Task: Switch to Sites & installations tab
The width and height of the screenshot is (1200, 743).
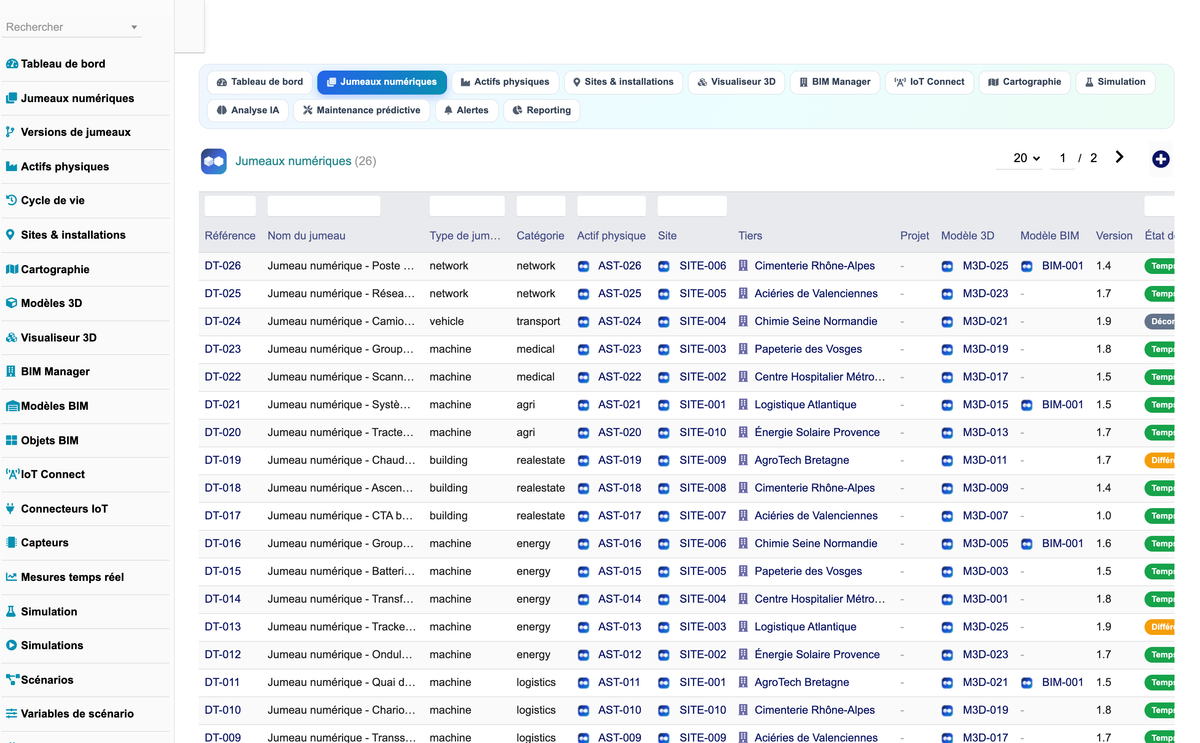Action: click(622, 82)
